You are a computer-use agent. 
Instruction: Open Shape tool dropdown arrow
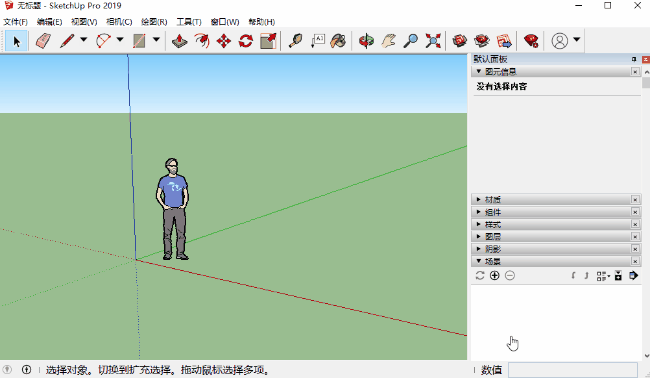[x=156, y=40]
